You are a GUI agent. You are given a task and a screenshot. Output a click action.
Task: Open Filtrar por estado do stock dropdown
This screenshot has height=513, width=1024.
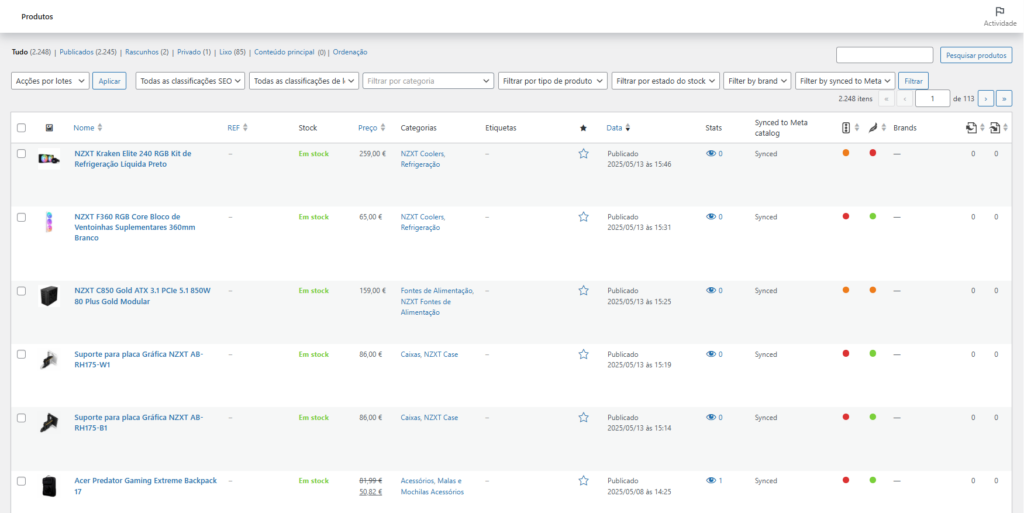pos(665,81)
